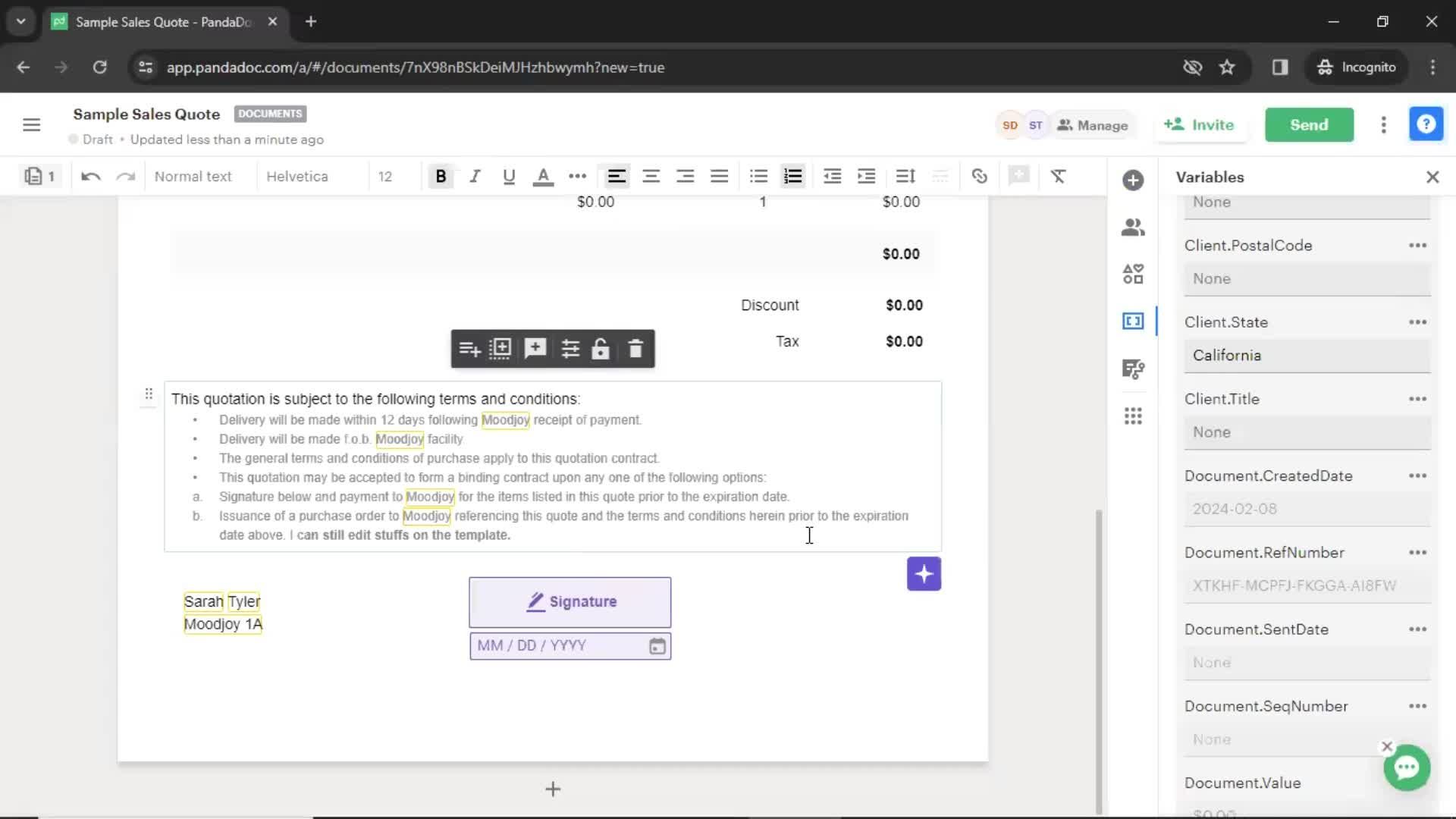1456x819 pixels.
Task: Click the Send button to send document
Action: pos(1310,125)
